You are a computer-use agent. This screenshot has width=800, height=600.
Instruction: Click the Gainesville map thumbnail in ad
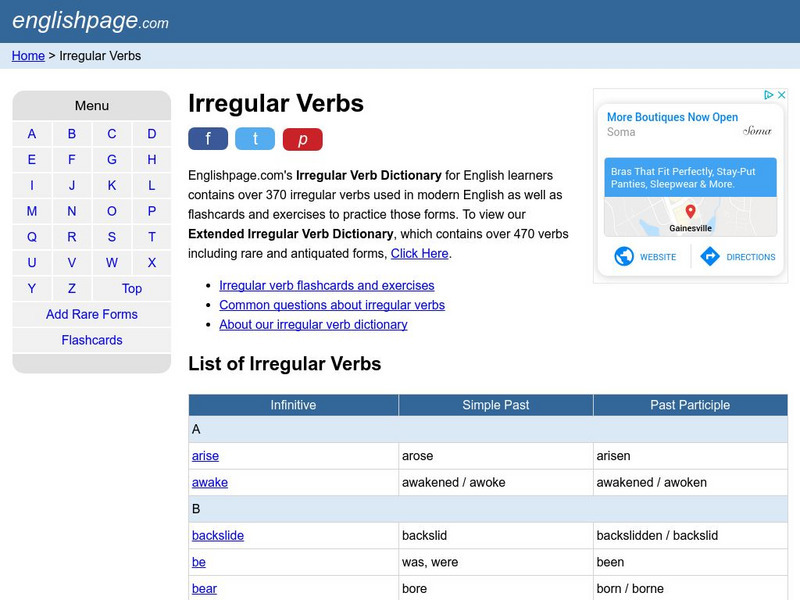[x=690, y=217]
